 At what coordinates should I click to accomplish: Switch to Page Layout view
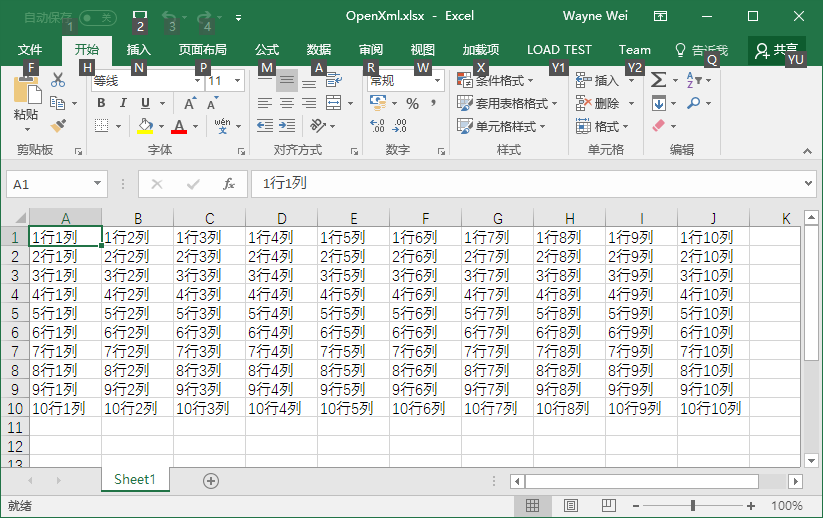click(571, 505)
